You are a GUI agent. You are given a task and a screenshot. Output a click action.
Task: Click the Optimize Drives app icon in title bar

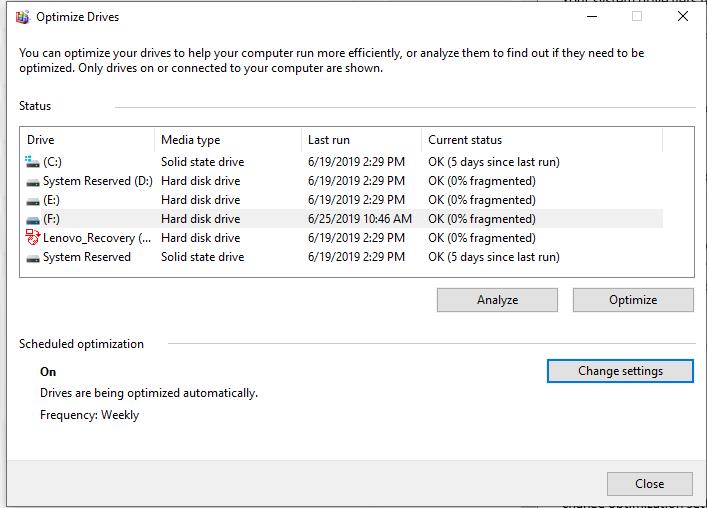coord(22,17)
